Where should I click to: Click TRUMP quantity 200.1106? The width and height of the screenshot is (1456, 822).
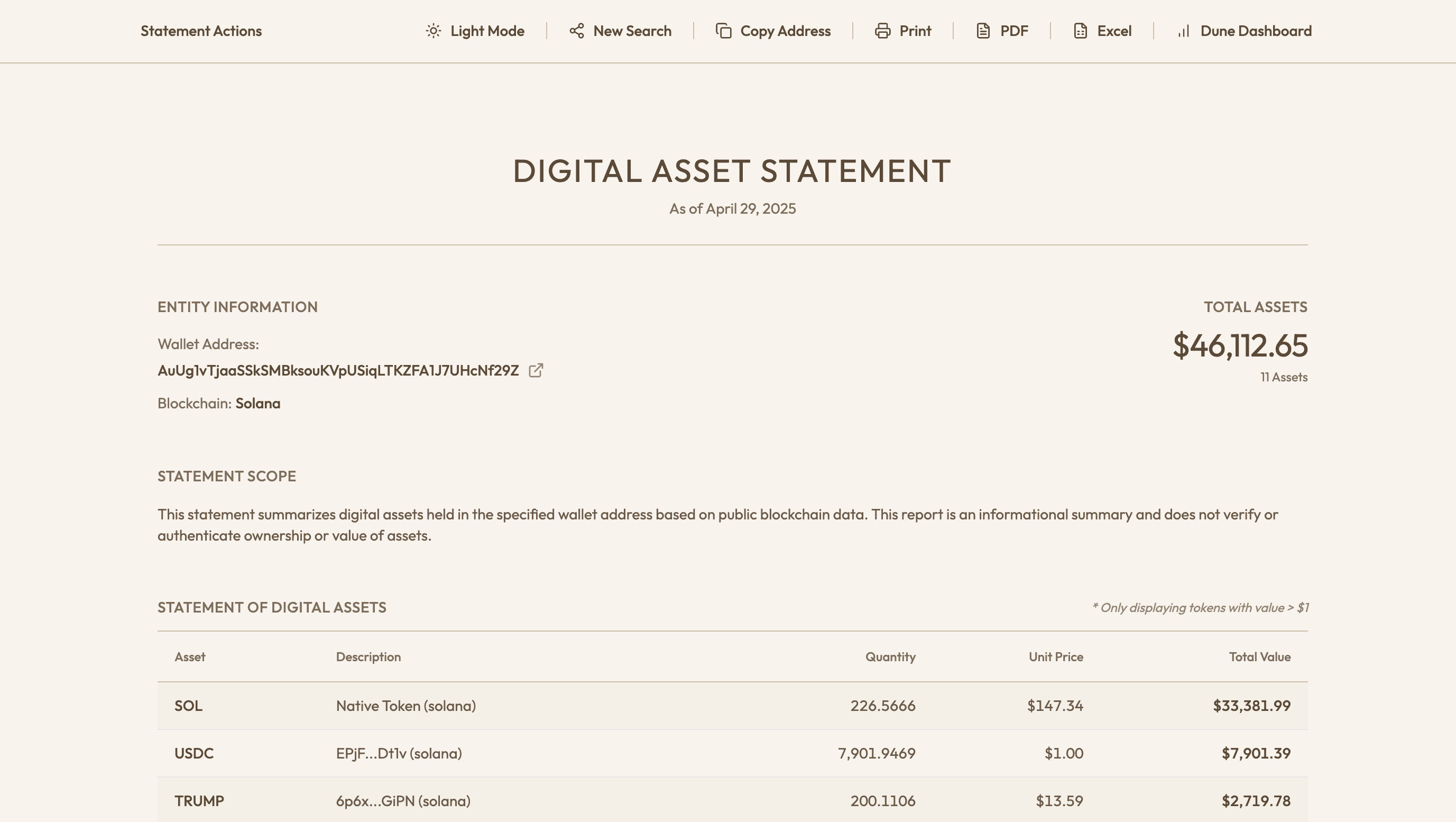click(x=883, y=801)
